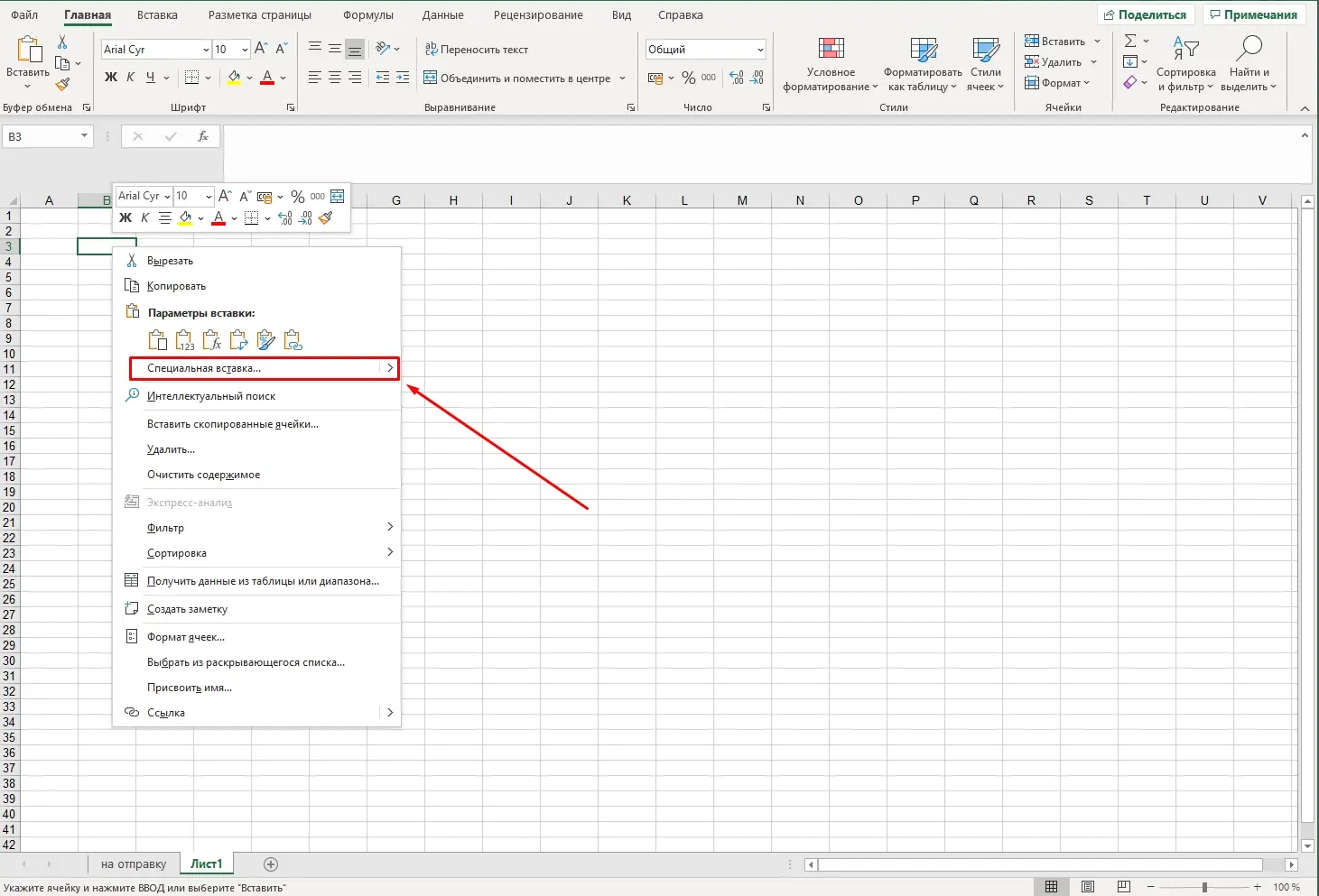Viewport: 1319px width, 896px height.
Task: Open the ribbon font size dropdown
Action: coord(245,50)
